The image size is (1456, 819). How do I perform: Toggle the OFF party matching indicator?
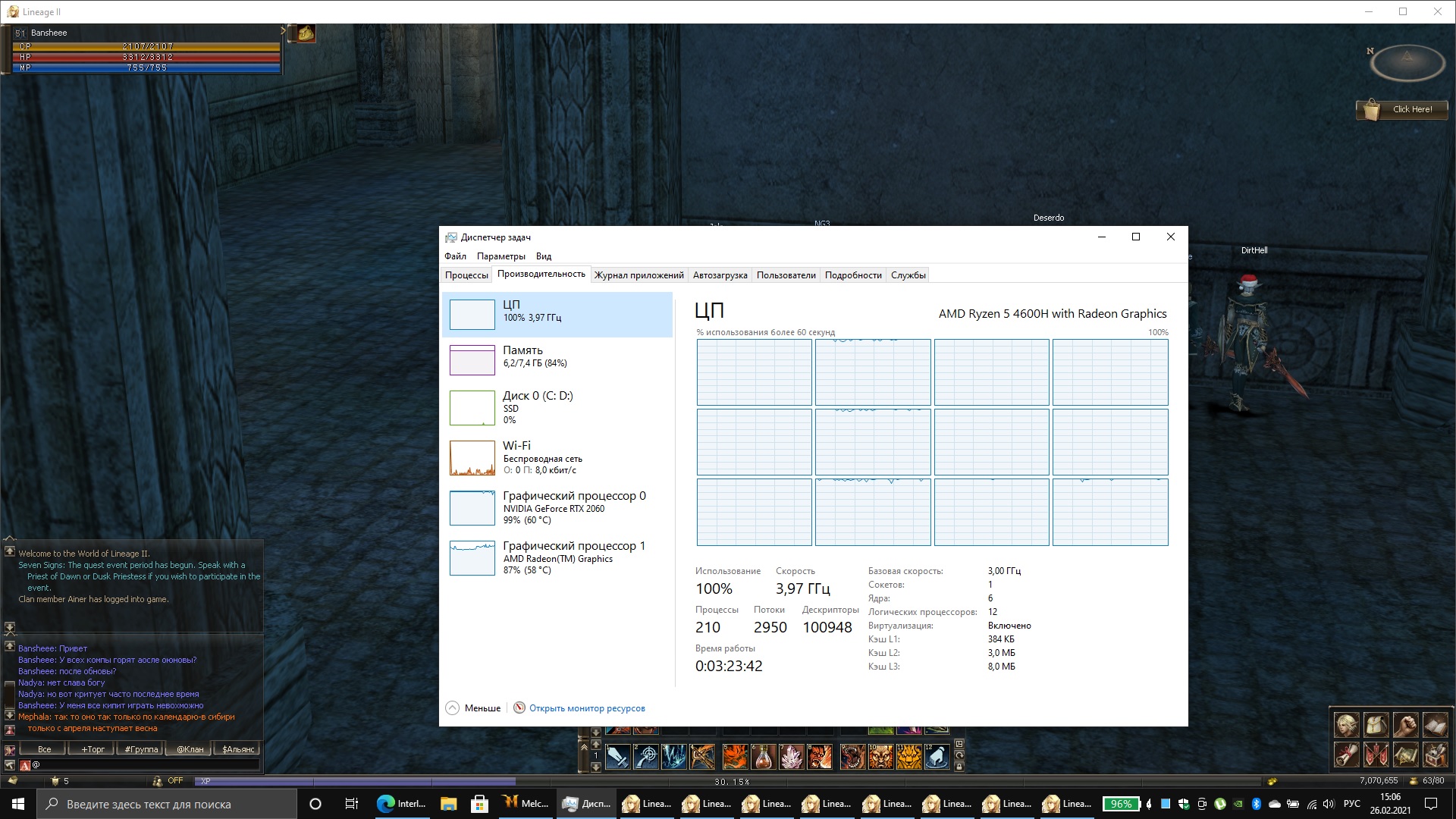click(168, 780)
